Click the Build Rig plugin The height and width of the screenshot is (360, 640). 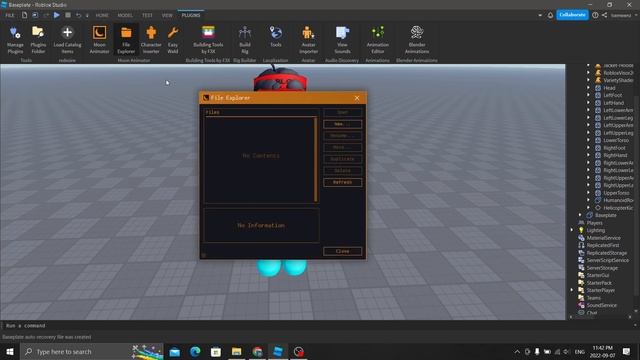click(245, 40)
